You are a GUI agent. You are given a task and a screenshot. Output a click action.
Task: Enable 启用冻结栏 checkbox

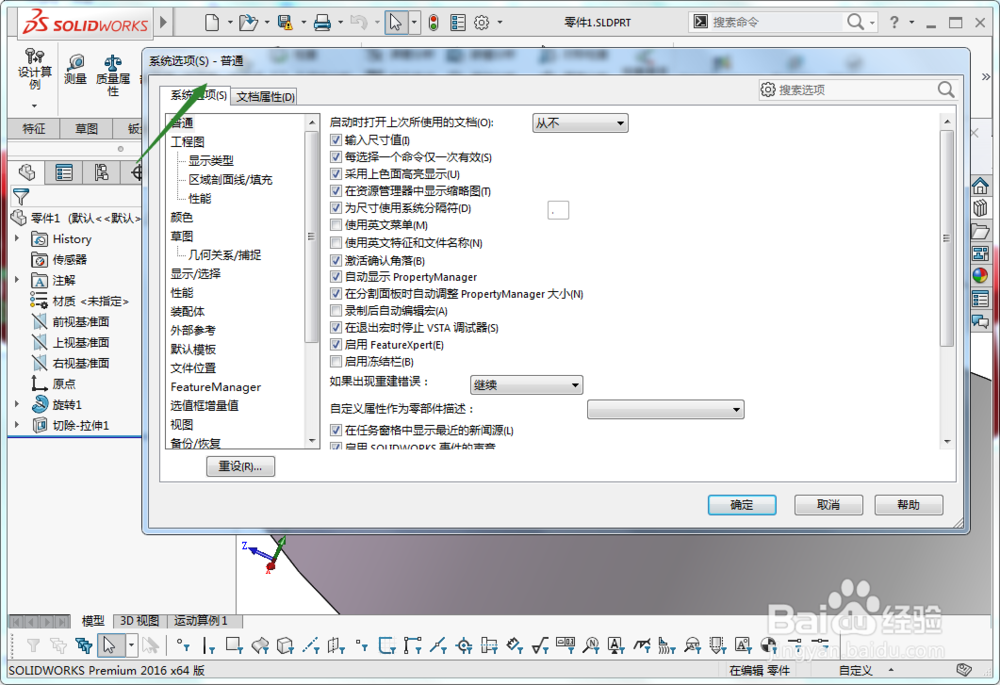[x=336, y=361]
